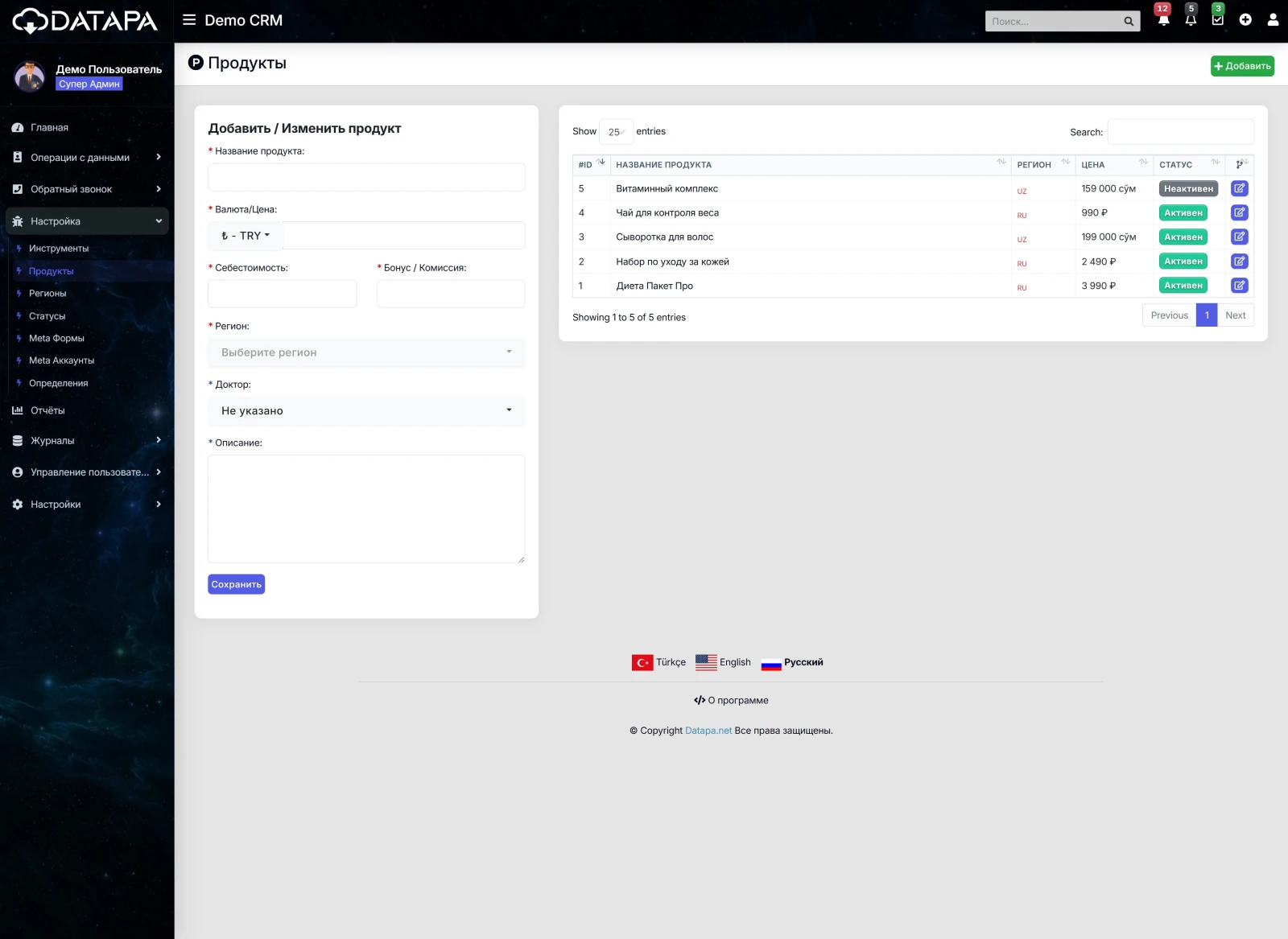Expand Операции с данными menu

click(x=87, y=158)
